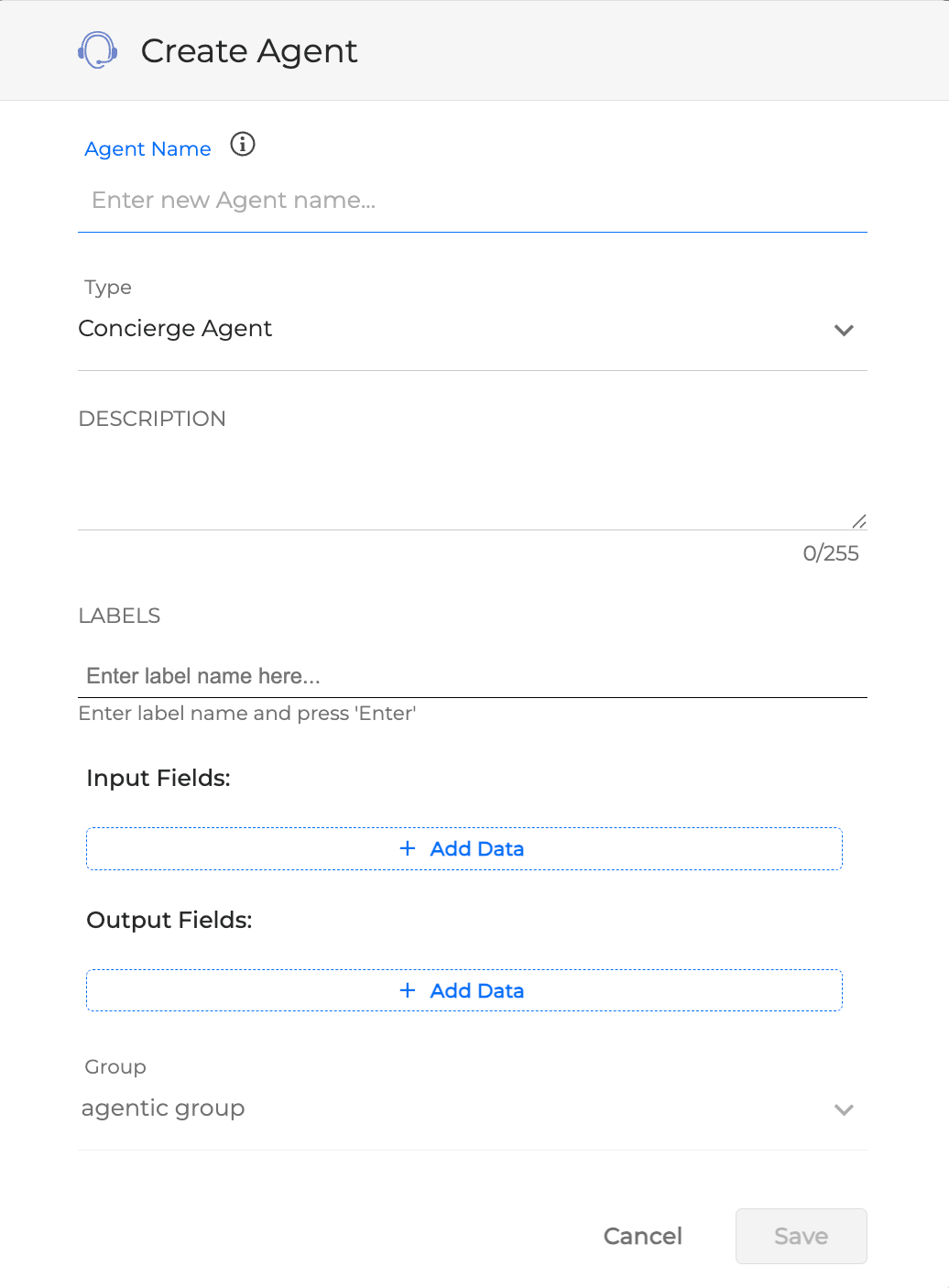Screen dimensions: 949x1288
Task: Open the Group dropdown
Action: coord(458,1108)
